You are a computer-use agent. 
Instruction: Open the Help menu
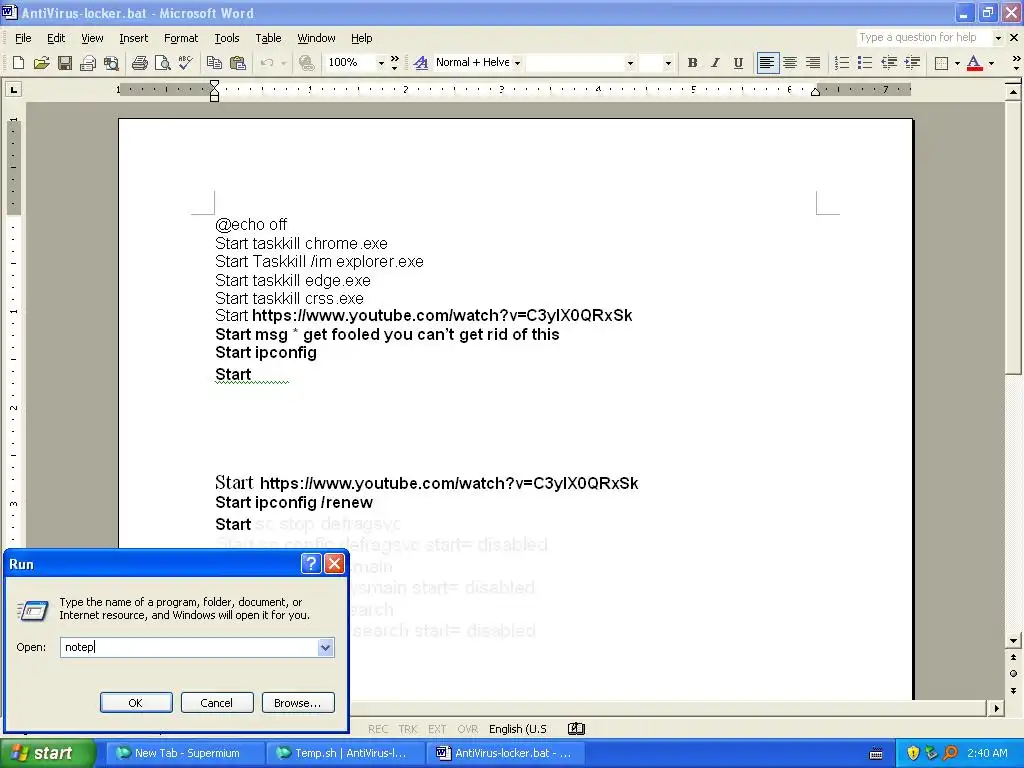[x=361, y=38]
